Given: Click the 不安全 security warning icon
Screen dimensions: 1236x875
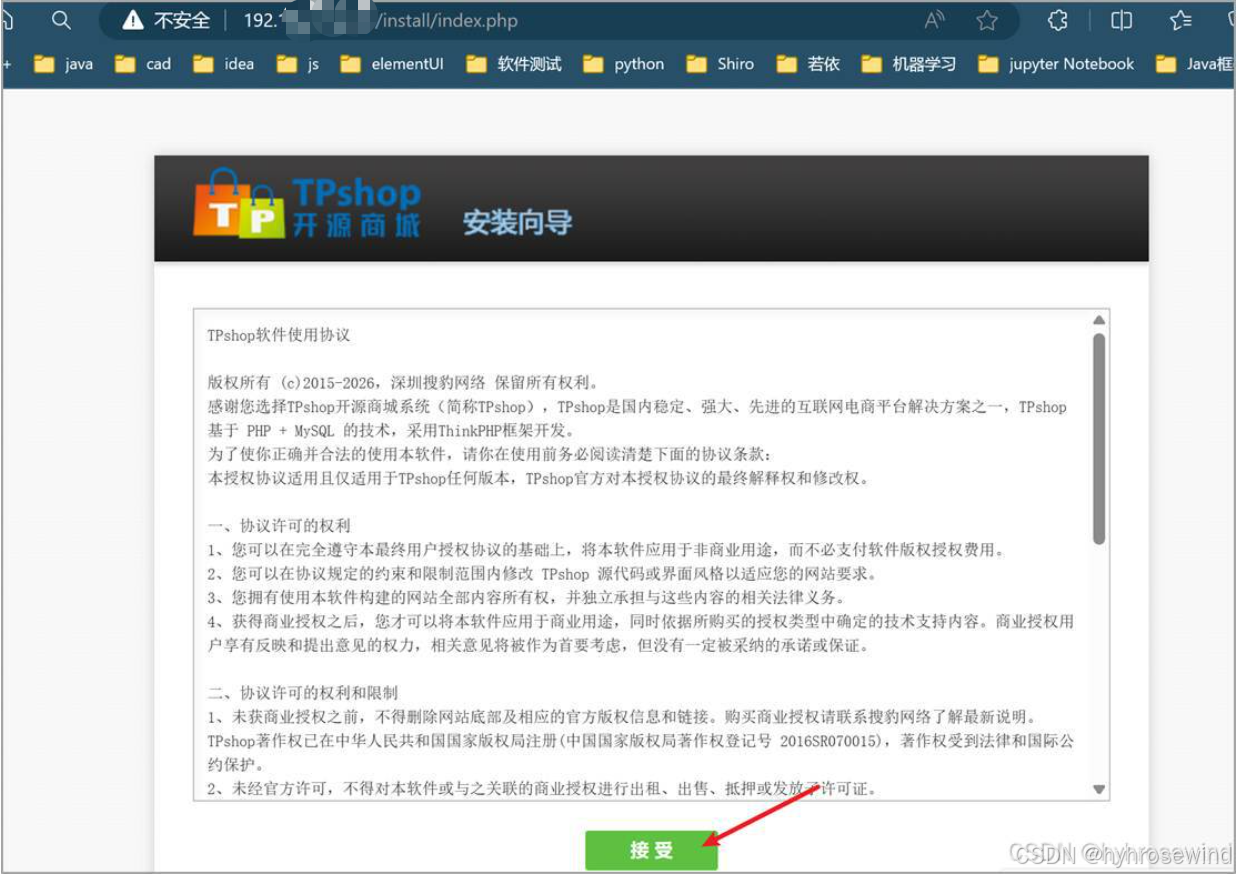Looking at the screenshot, I should tap(132, 20).
